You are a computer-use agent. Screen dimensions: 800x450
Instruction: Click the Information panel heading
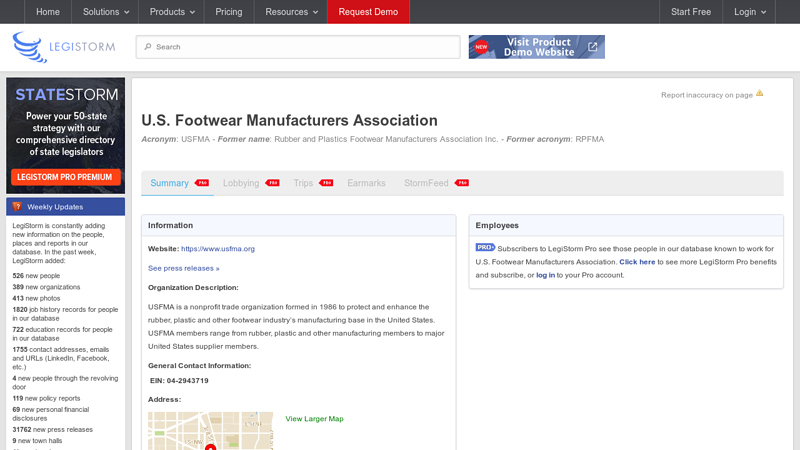(170, 225)
